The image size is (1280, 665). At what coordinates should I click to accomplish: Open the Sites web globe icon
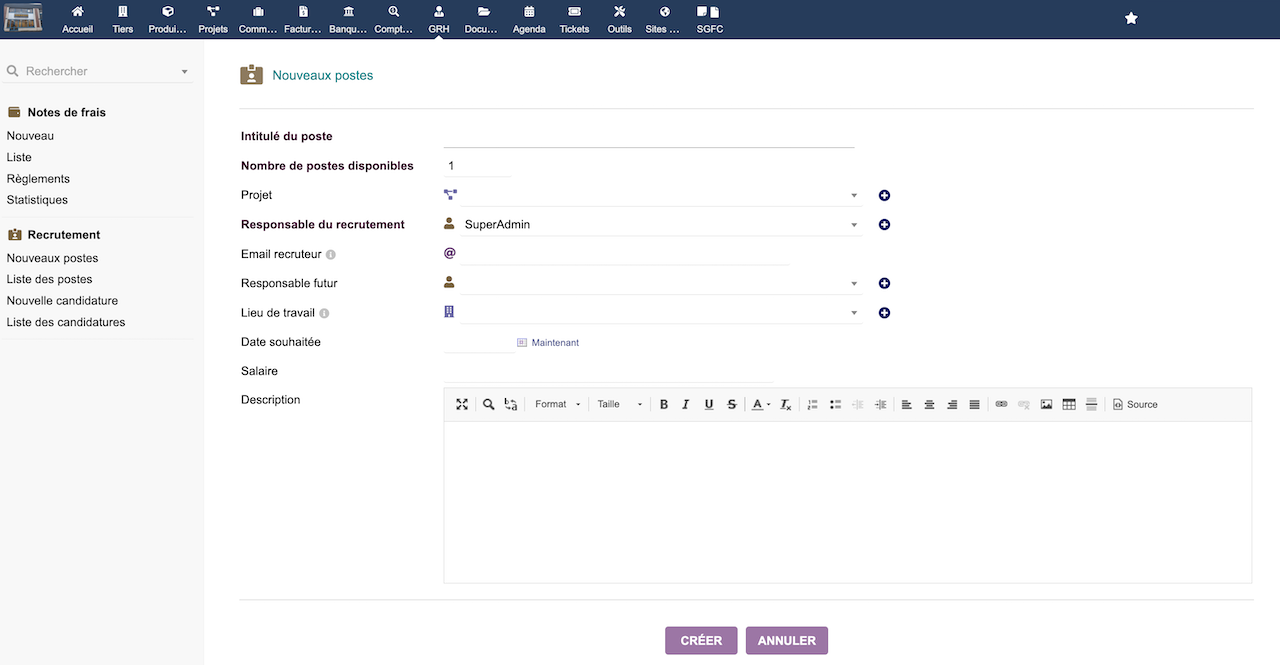pyautogui.click(x=664, y=12)
